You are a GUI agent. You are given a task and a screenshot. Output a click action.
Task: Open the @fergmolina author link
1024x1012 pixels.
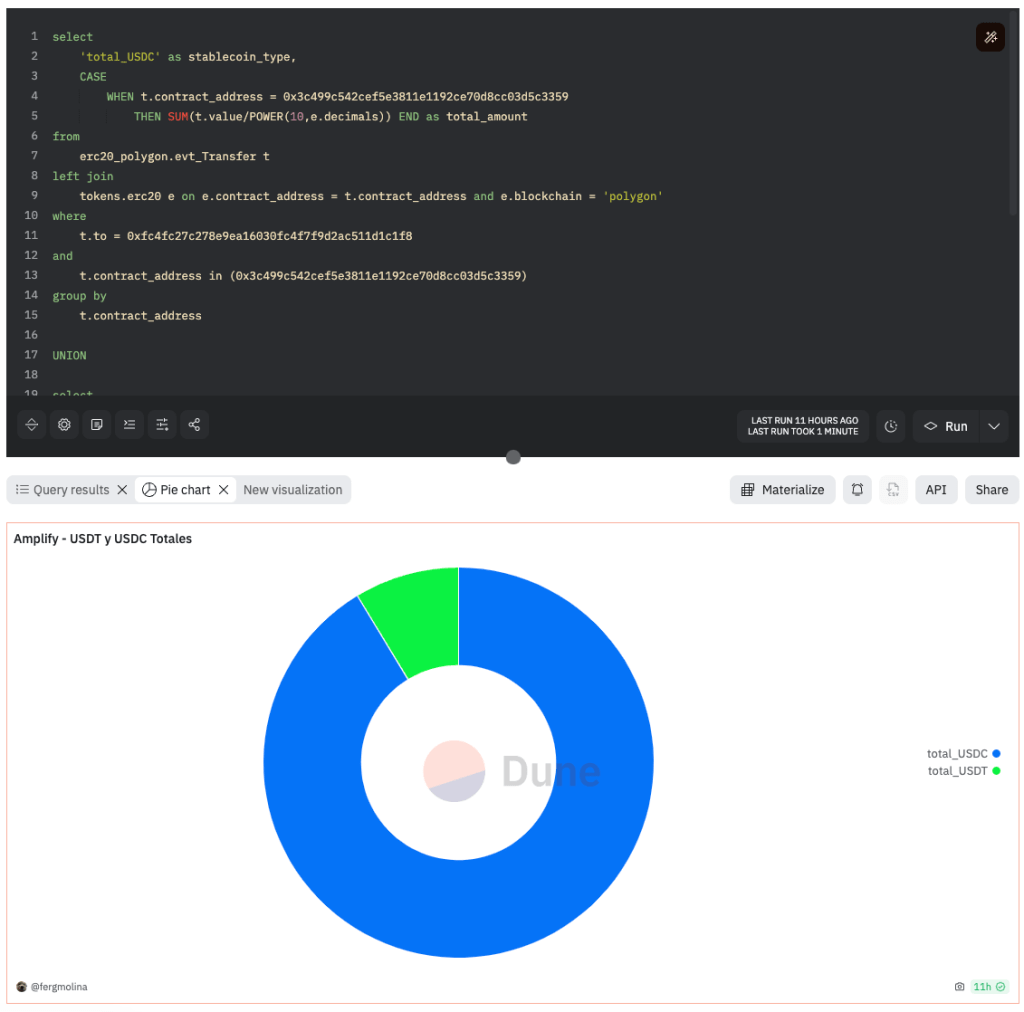click(x=58, y=987)
